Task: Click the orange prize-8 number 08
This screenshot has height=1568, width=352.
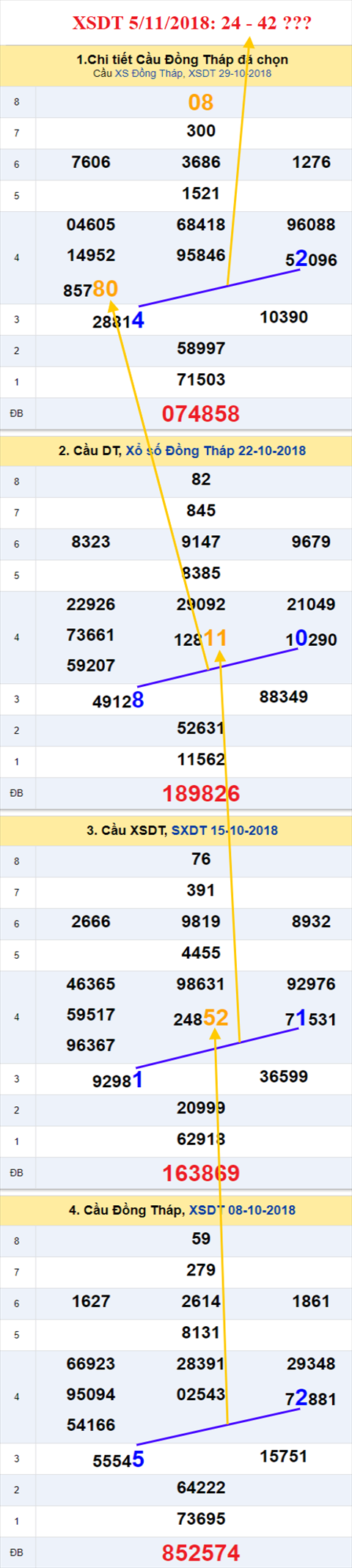Action: 201,102
